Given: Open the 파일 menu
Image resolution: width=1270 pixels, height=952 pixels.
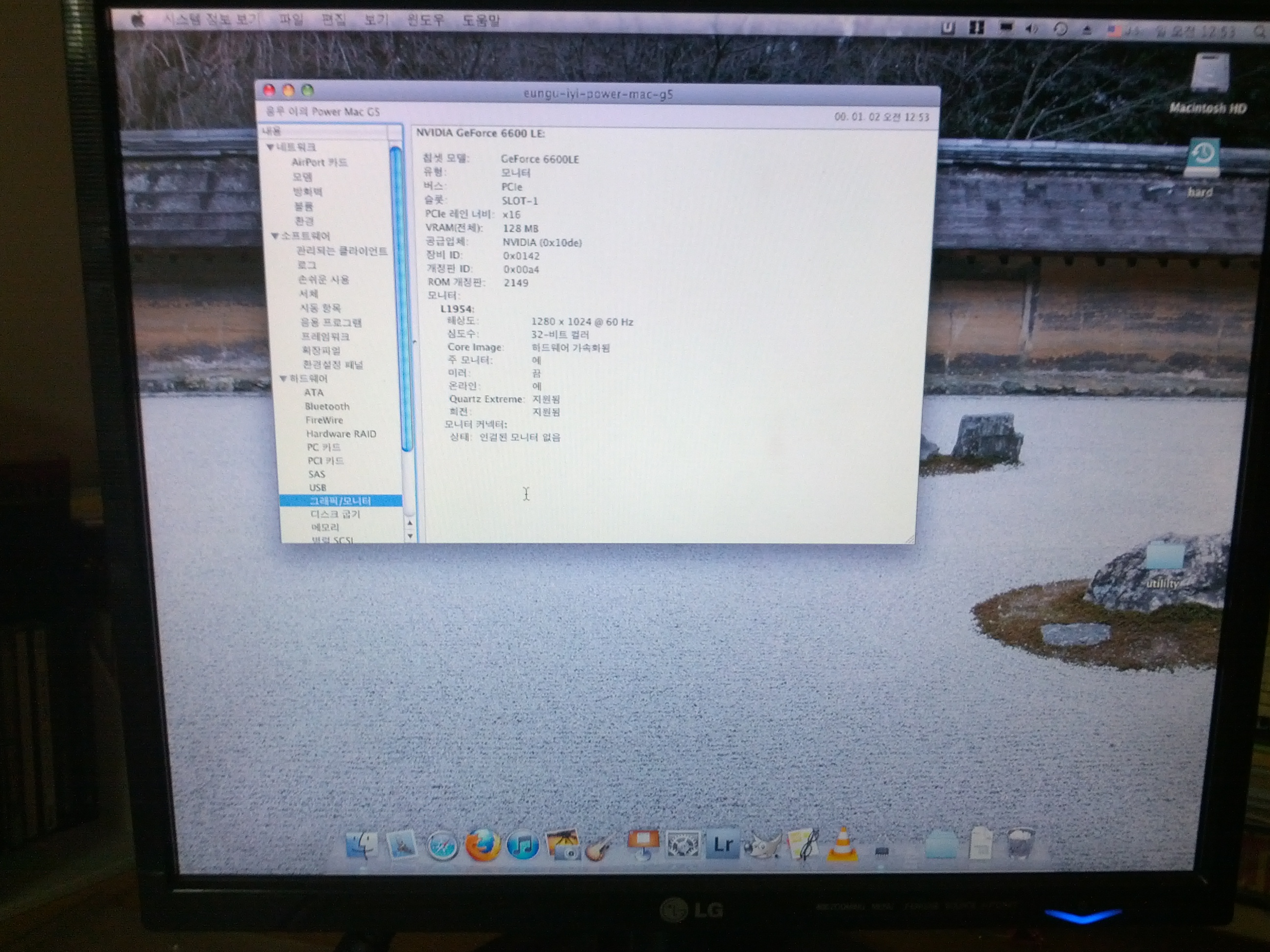Looking at the screenshot, I should pos(291,21).
